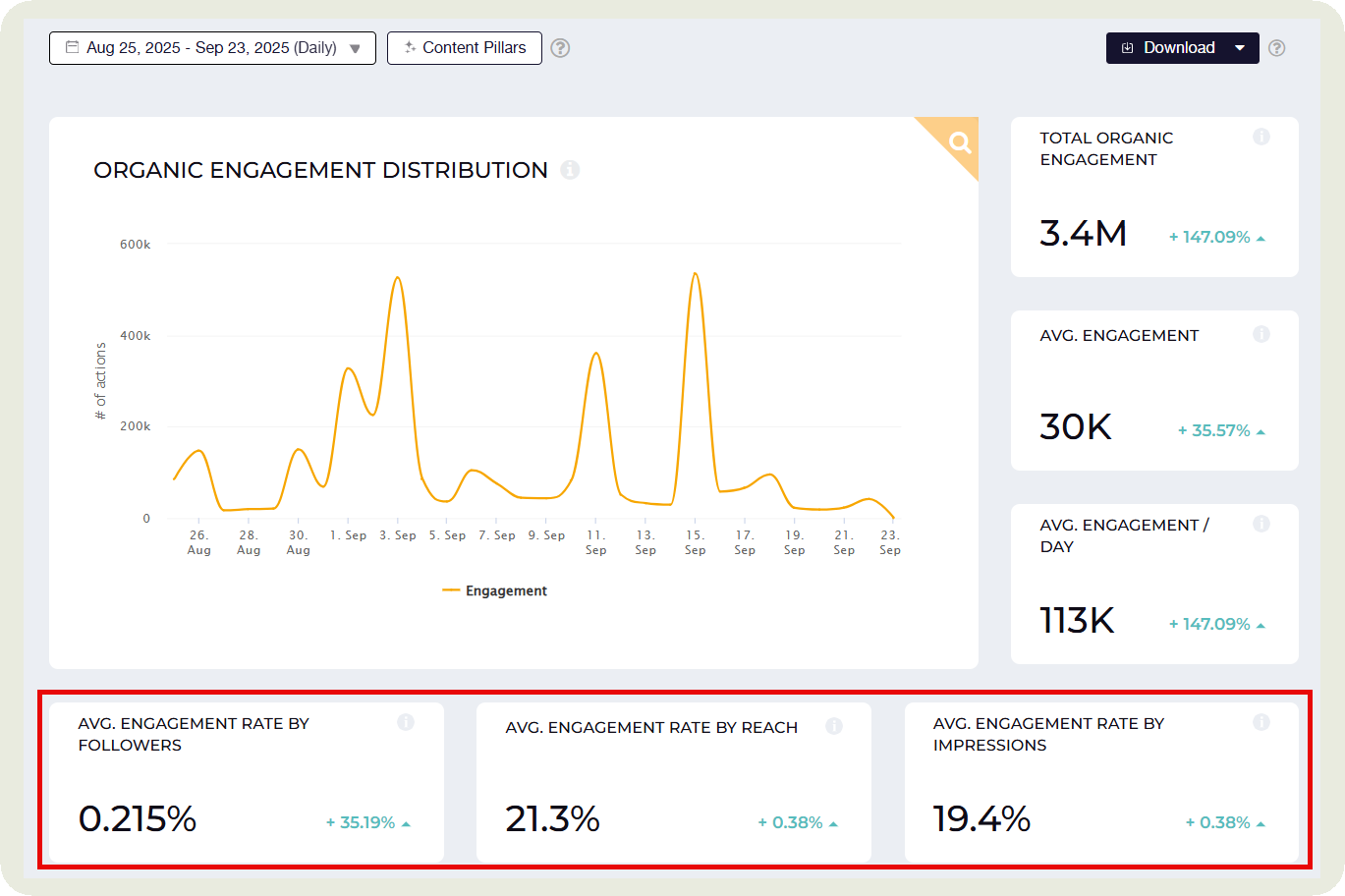
Task: Open info icon on Total Organic Engagement card
Action: [1261, 138]
